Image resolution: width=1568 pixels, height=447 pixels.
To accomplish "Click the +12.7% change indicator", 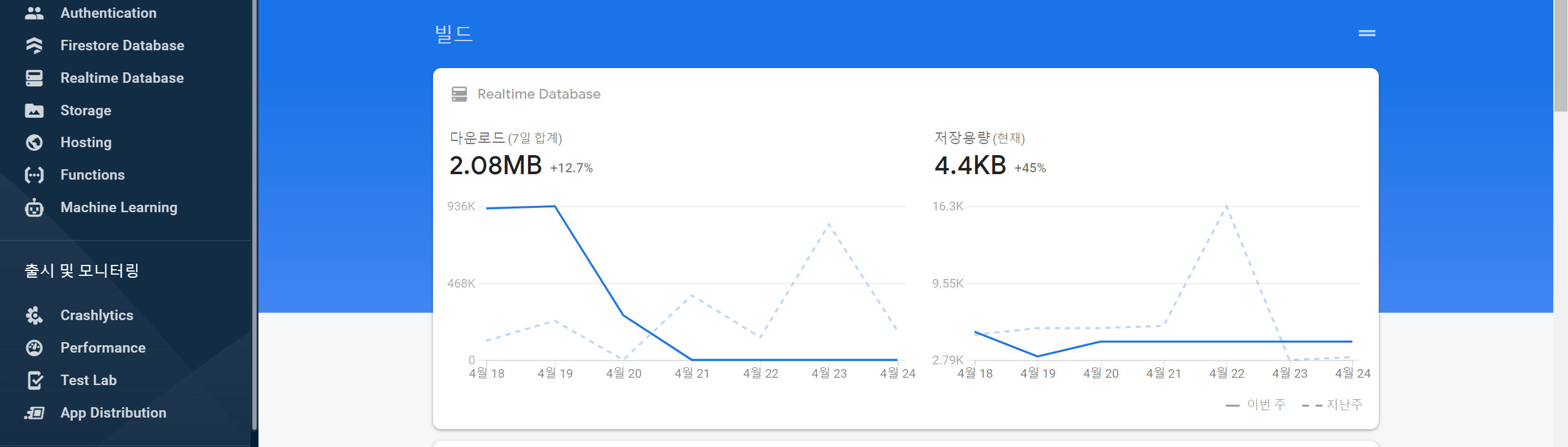I will [571, 168].
